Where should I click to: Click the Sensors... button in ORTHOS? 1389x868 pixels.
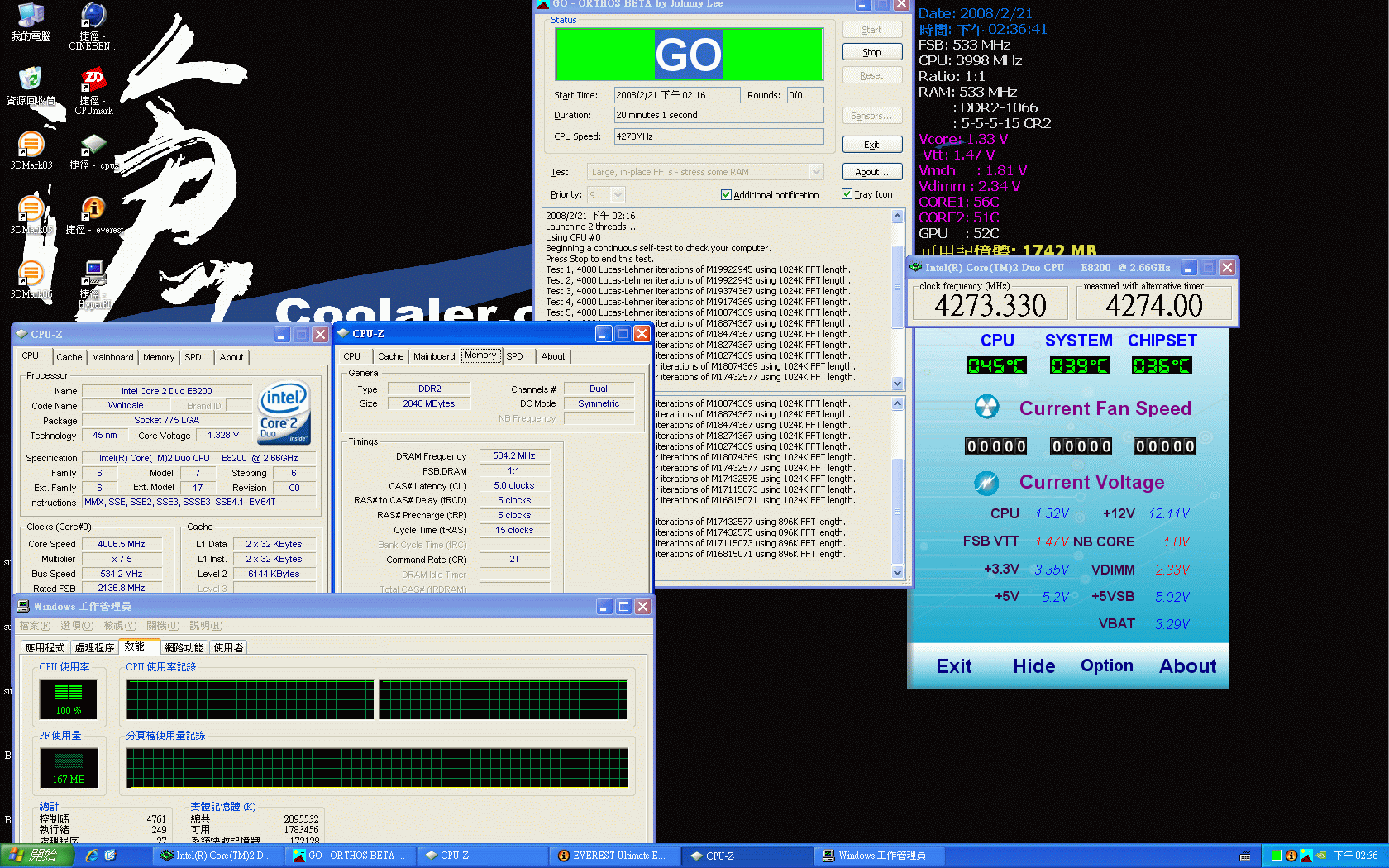click(872, 116)
